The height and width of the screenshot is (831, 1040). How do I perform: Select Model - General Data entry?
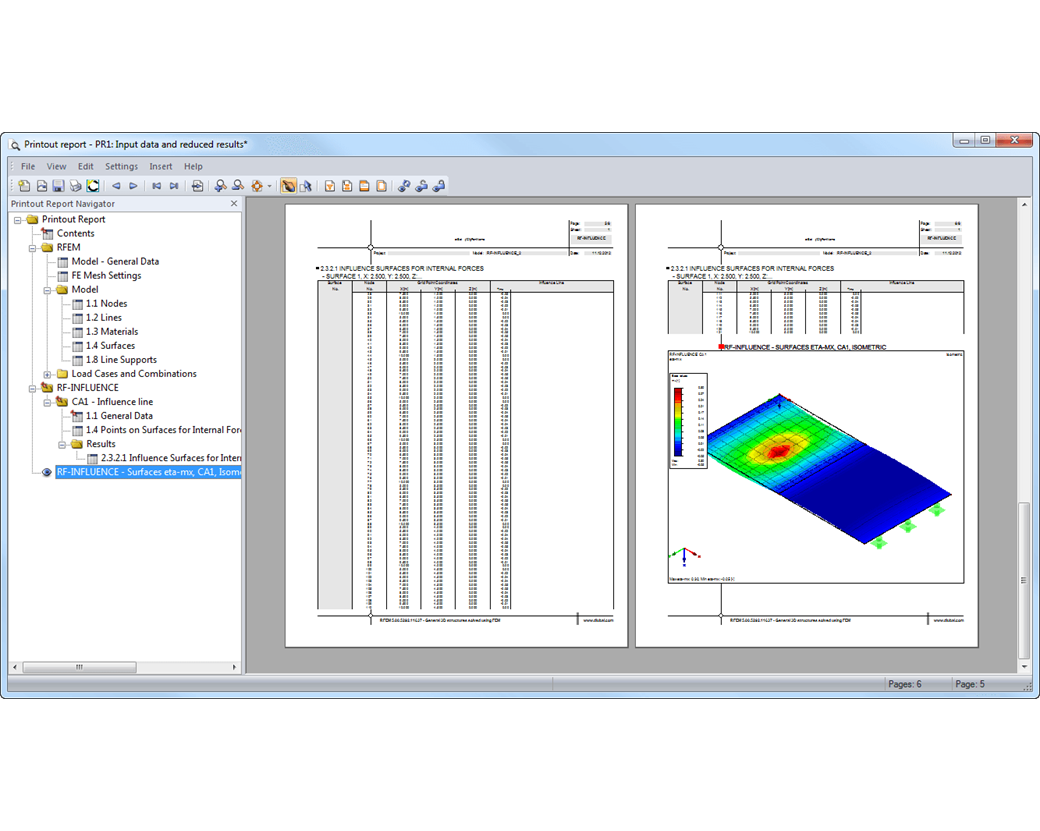click(x=115, y=261)
